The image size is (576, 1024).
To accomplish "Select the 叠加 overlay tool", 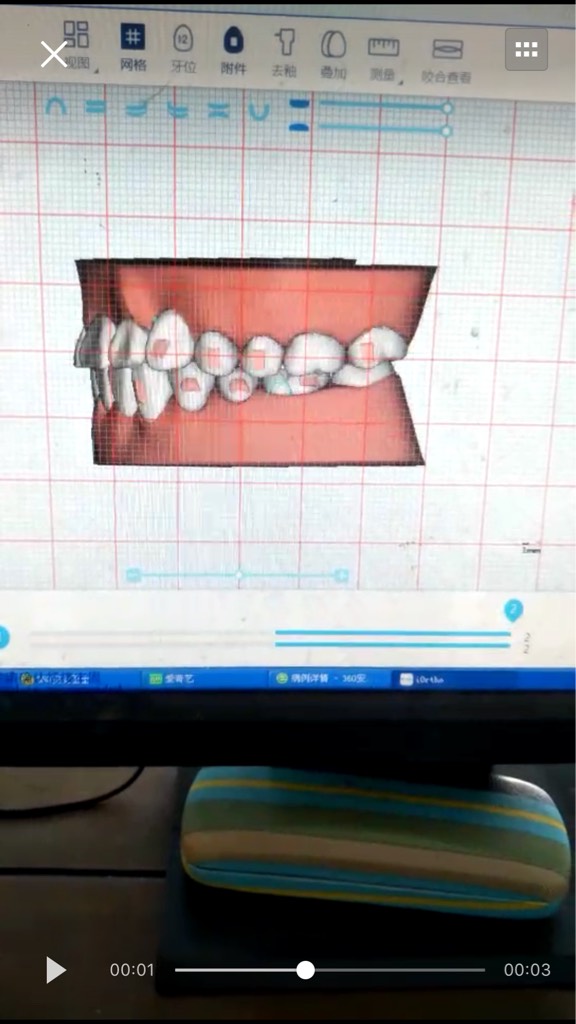I will [333, 54].
